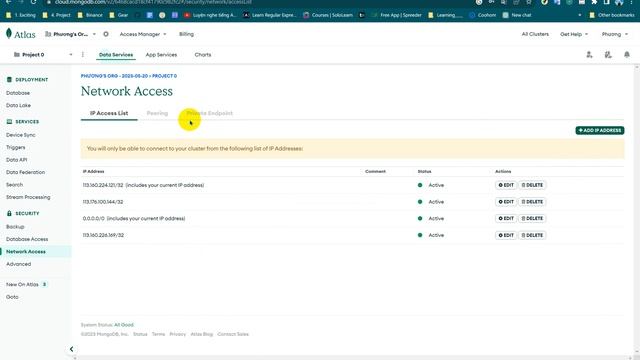Select the Peering tab
The height and width of the screenshot is (360, 640).
pos(157,113)
